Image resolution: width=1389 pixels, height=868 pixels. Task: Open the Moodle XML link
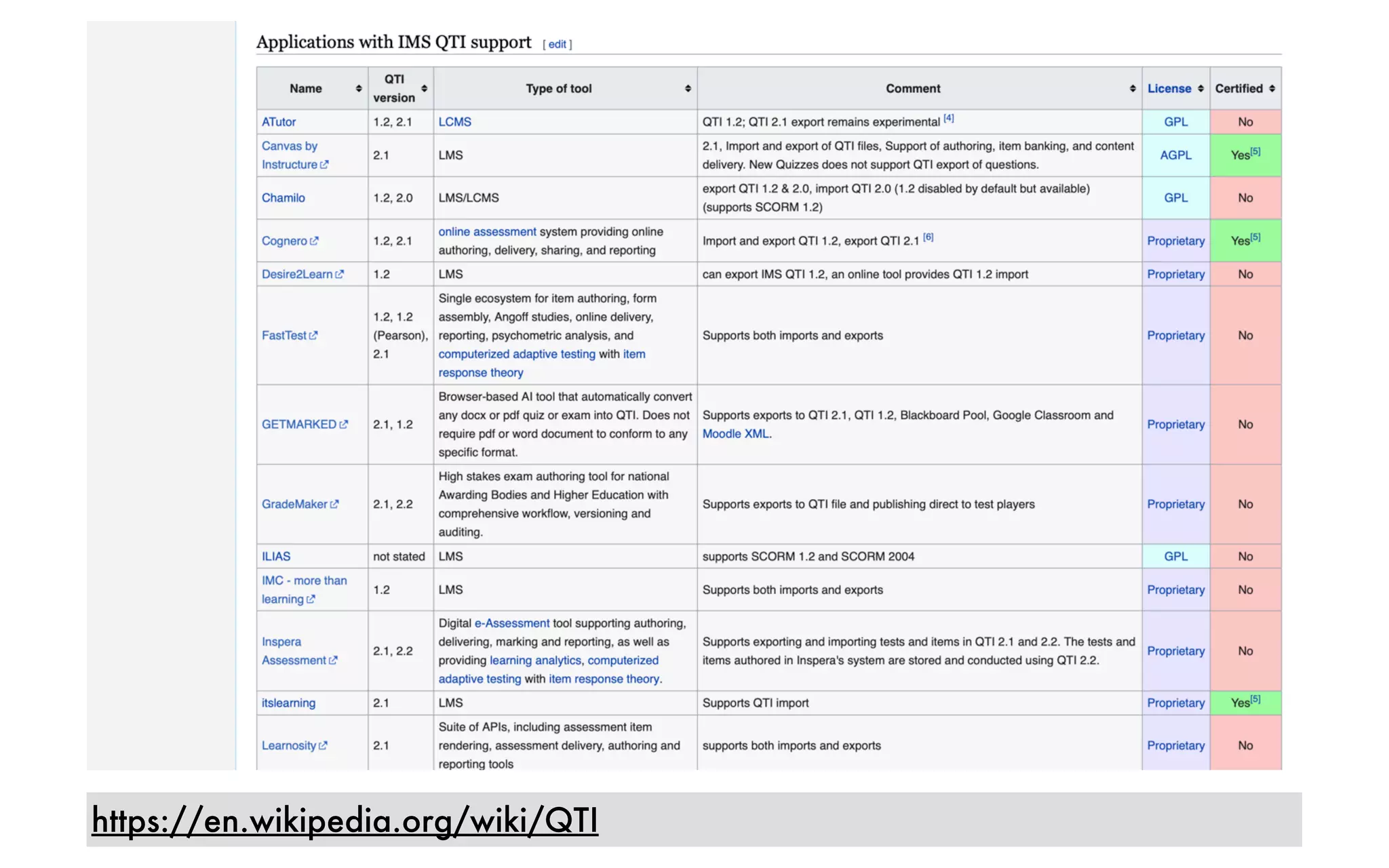coord(736,433)
